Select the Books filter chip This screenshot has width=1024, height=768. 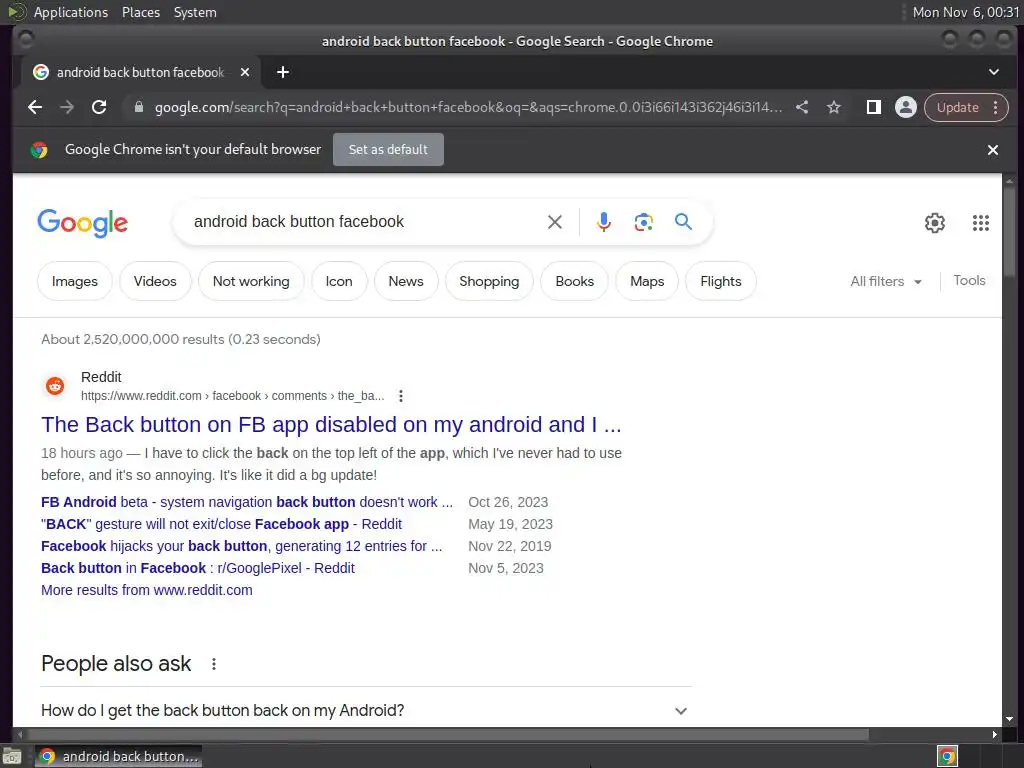(x=574, y=281)
